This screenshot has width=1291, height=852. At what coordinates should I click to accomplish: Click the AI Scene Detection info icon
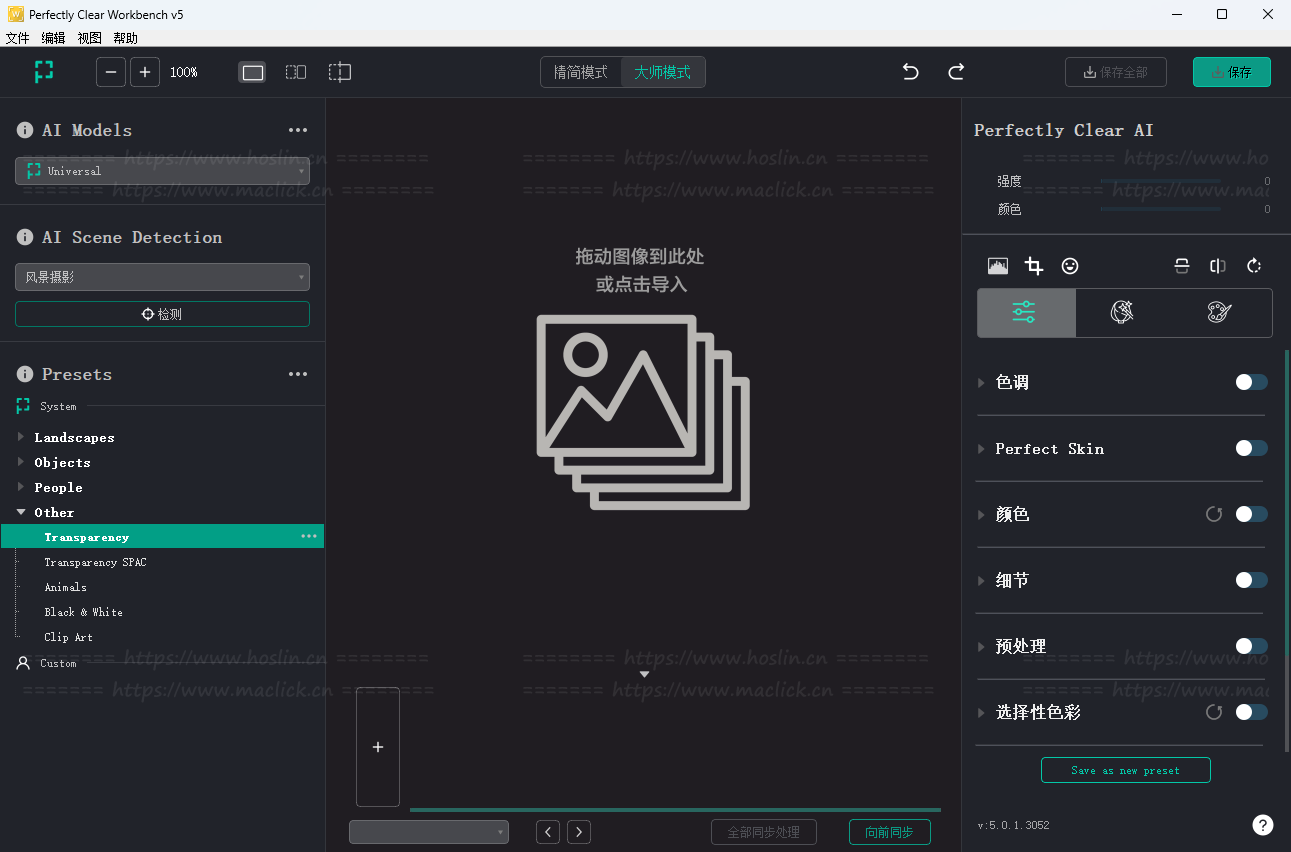coord(25,237)
